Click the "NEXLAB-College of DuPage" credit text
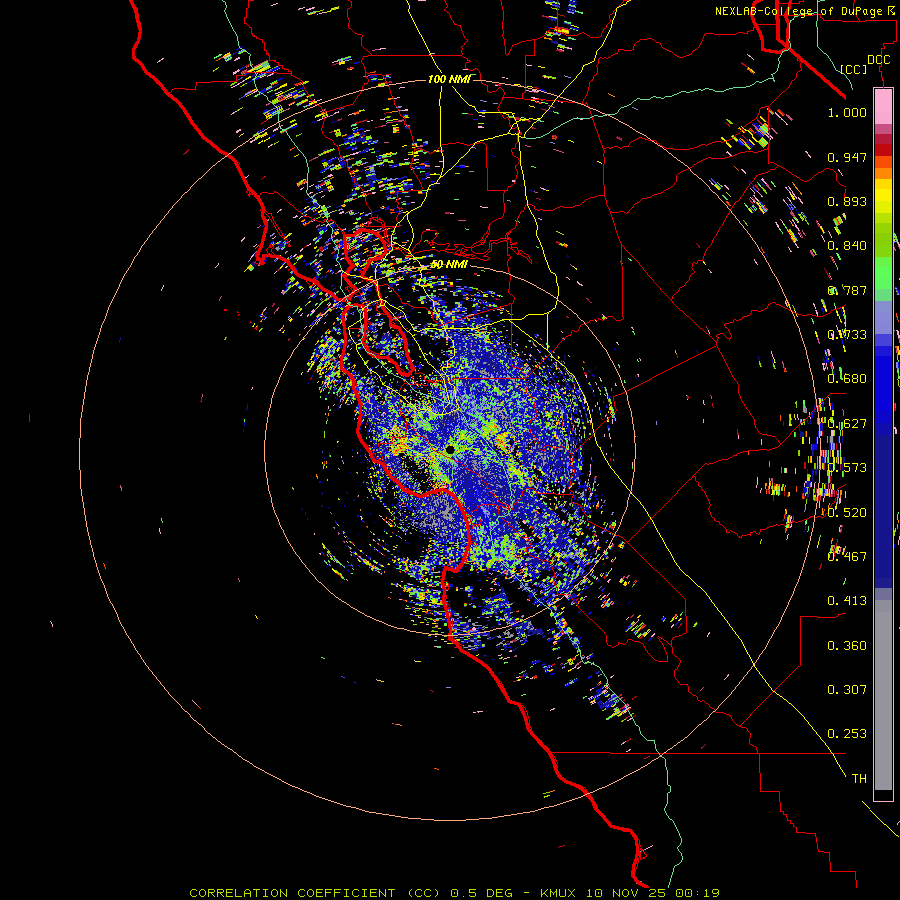 pos(798,11)
